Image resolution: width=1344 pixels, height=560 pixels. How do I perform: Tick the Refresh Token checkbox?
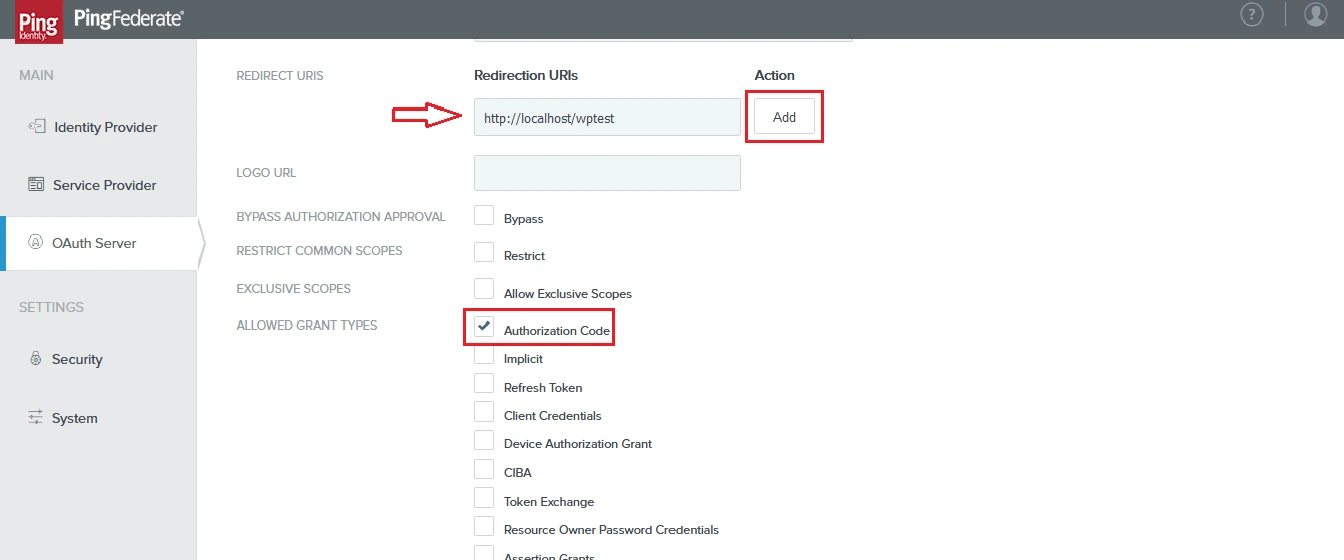pyautogui.click(x=484, y=384)
